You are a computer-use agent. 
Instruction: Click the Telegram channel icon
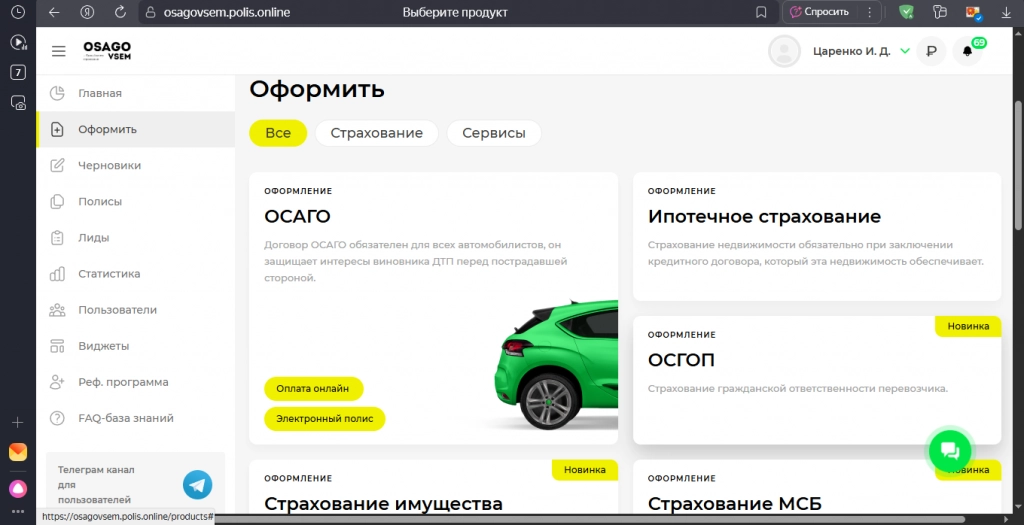[197, 485]
